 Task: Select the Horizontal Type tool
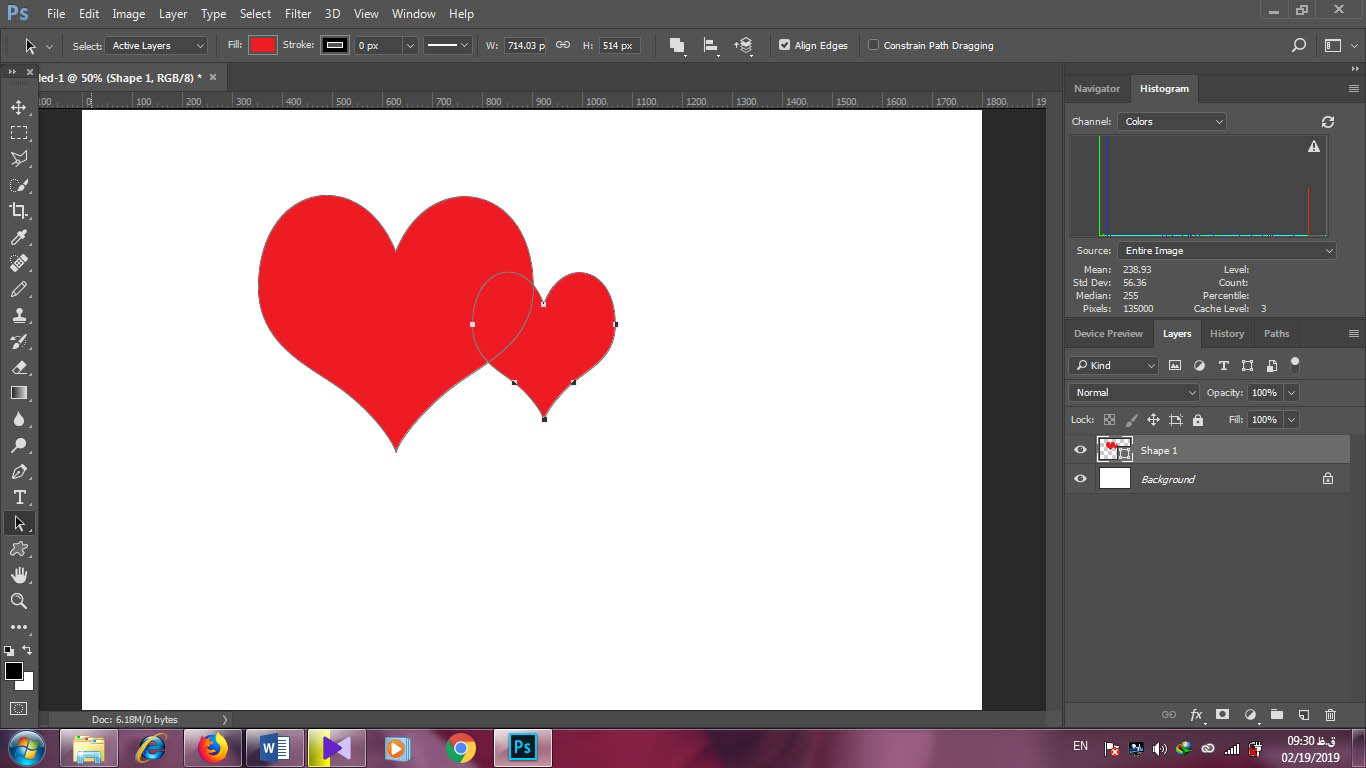point(18,497)
